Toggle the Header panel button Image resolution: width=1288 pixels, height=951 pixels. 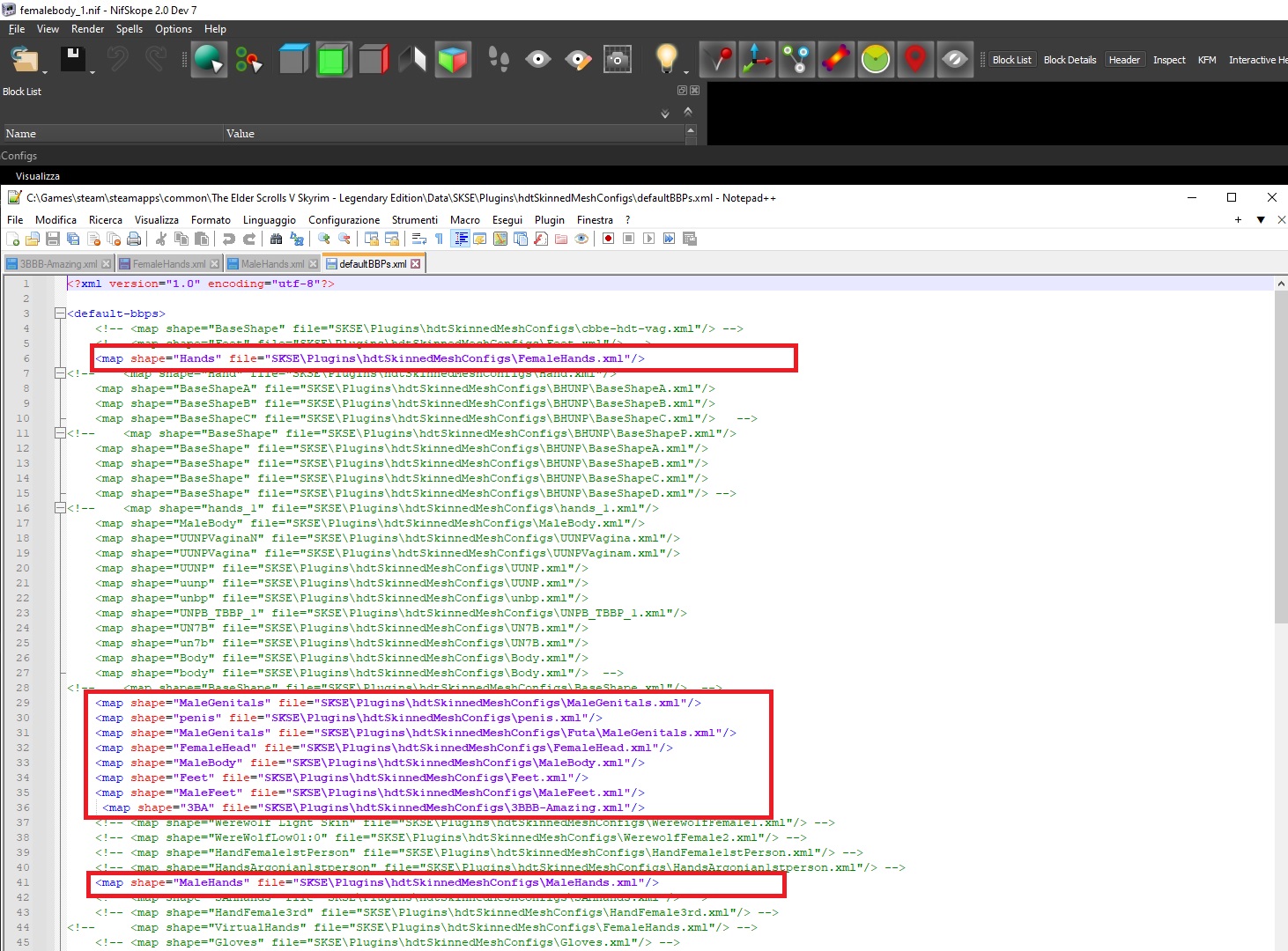[x=1124, y=60]
